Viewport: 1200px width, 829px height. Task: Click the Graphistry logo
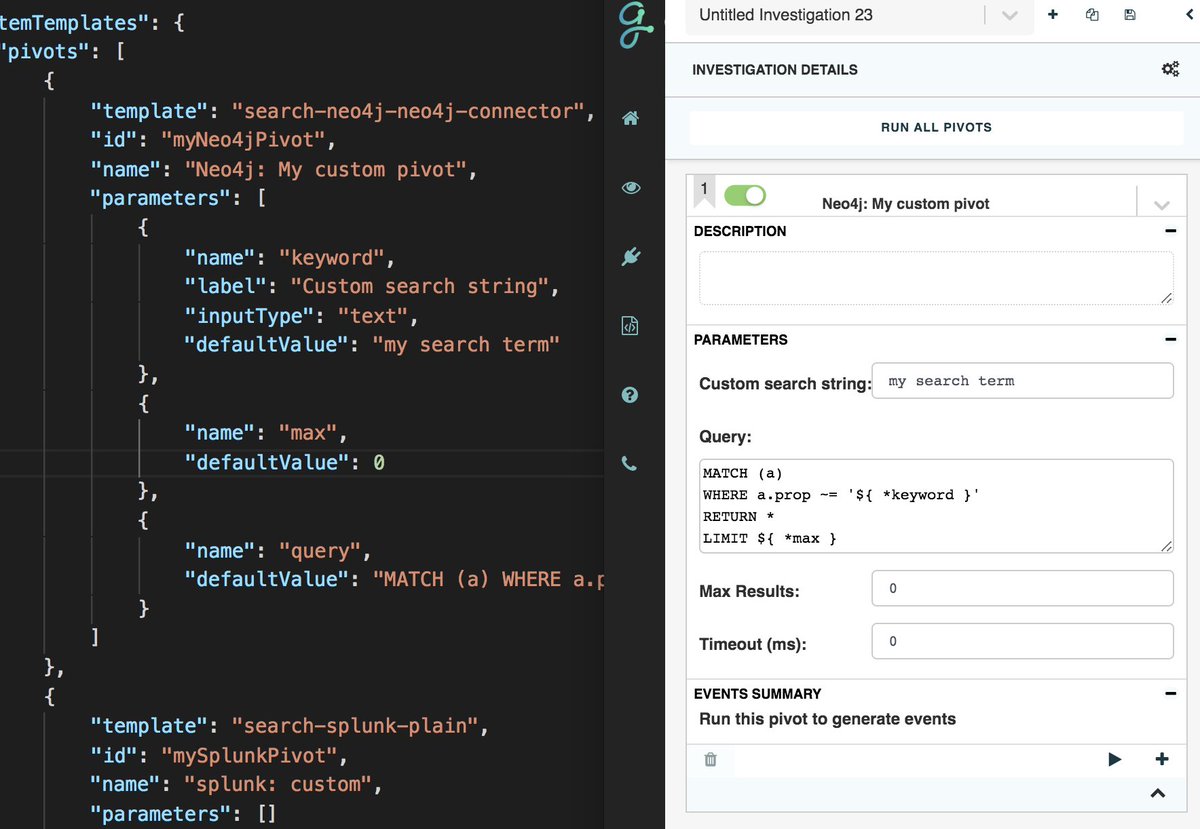tap(634, 24)
